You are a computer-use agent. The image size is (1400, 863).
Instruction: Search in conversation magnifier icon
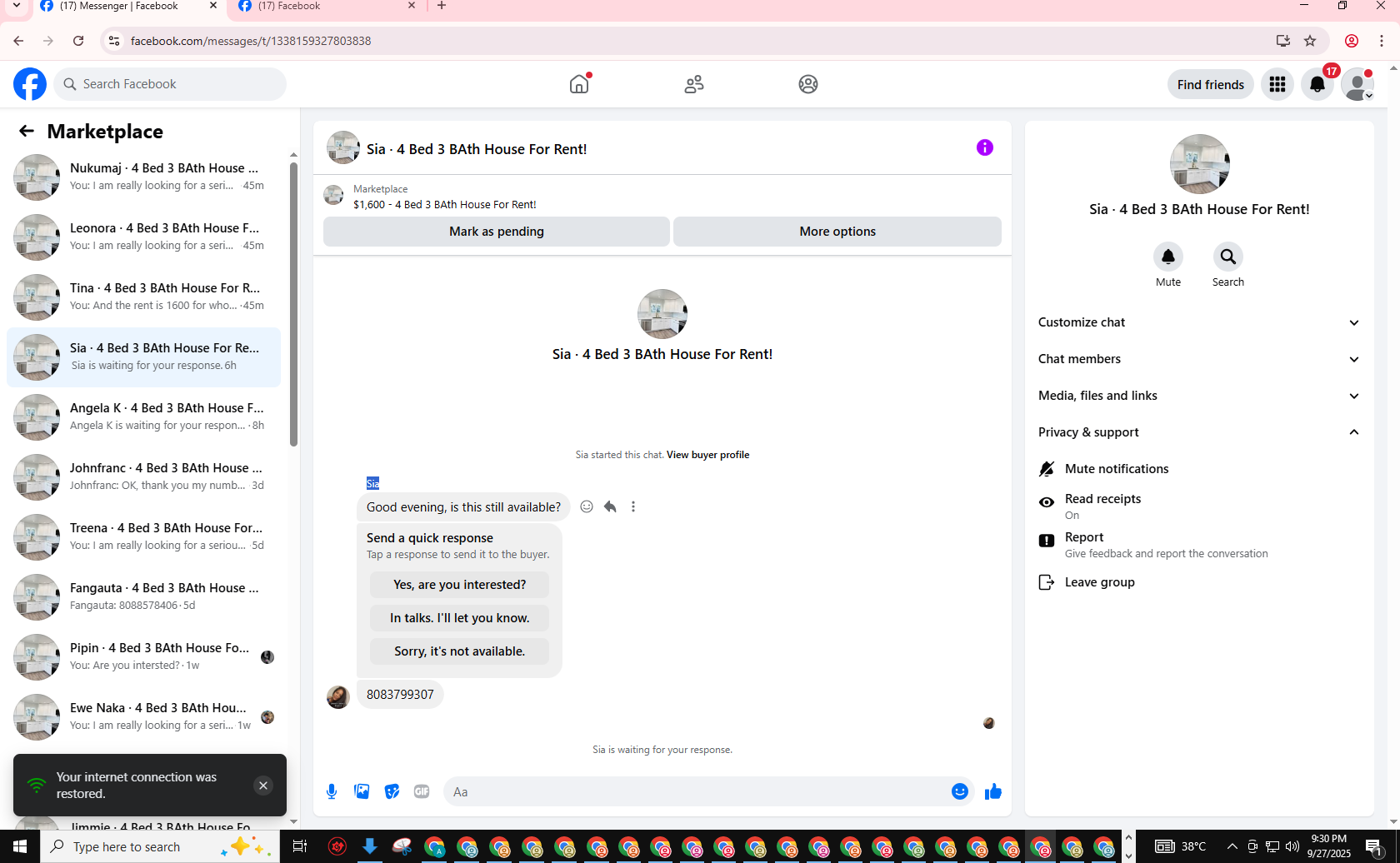point(1228,257)
